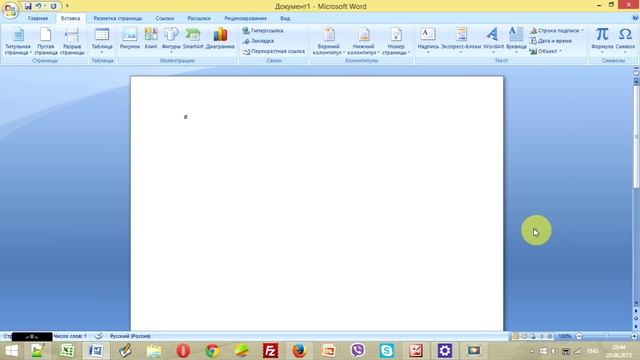Image resolution: width=640 pixels, height=360 pixels.
Task: Insert a Пустая страница blank page
Action: coord(46,41)
